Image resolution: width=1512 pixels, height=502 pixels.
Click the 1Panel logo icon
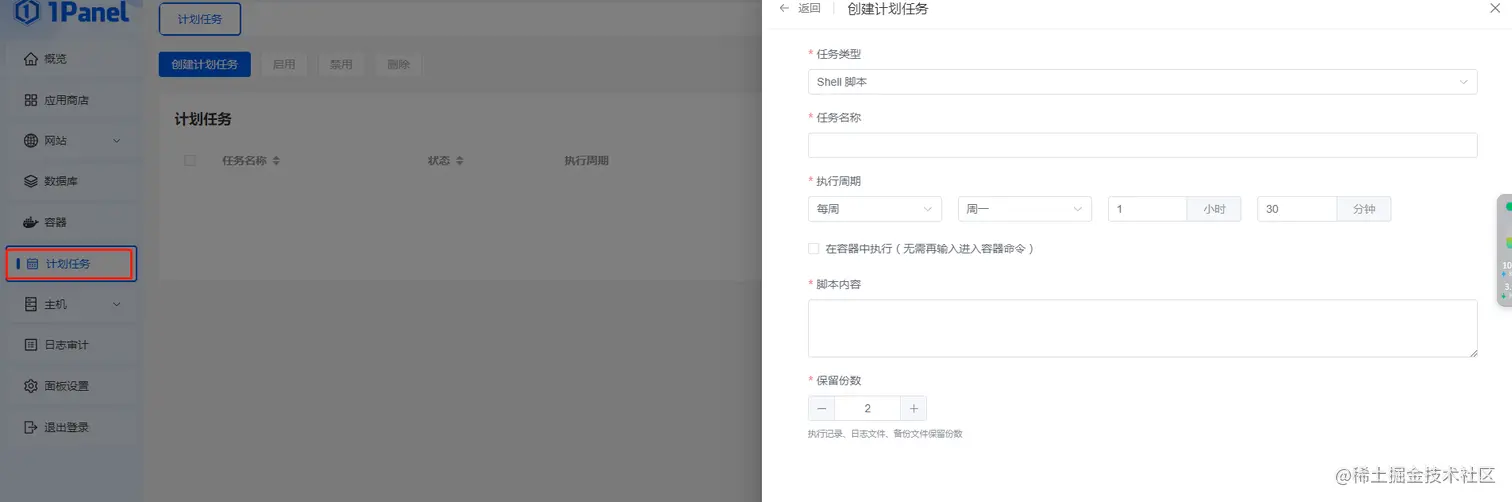(x=27, y=12)
